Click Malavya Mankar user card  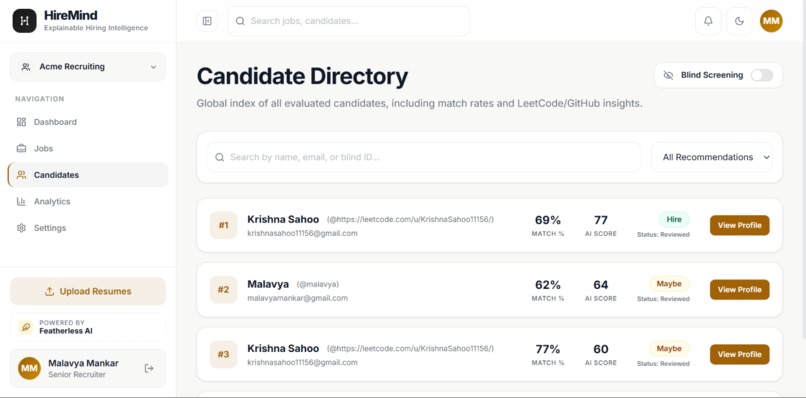88,368
